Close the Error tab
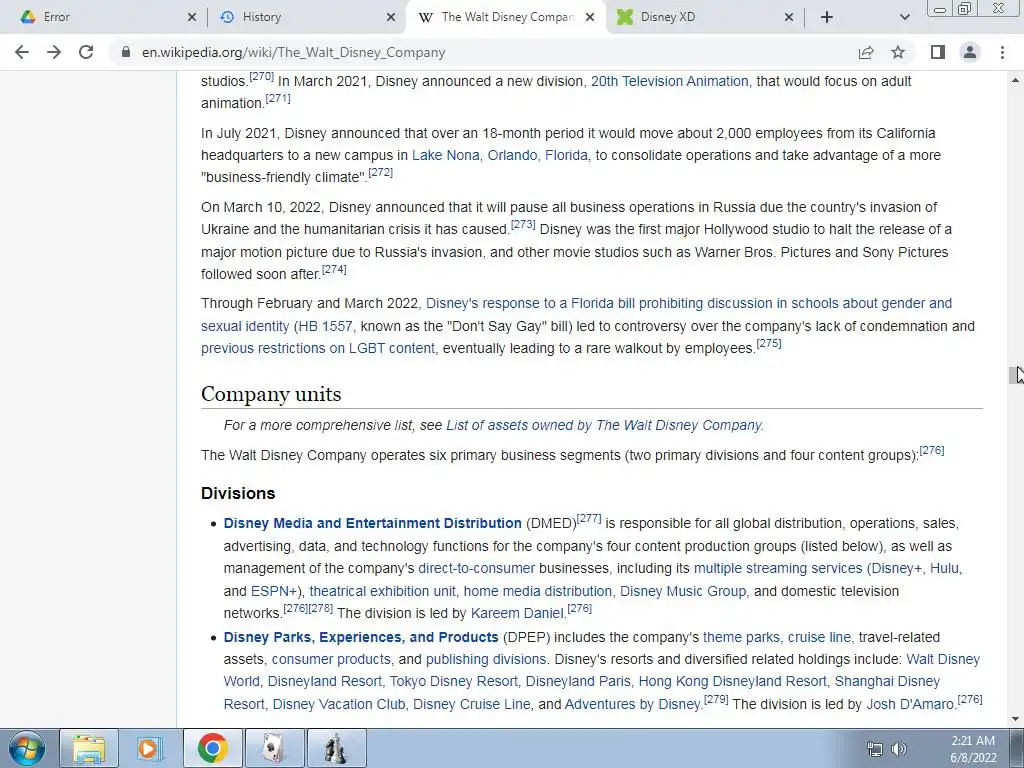 [191, 17]
